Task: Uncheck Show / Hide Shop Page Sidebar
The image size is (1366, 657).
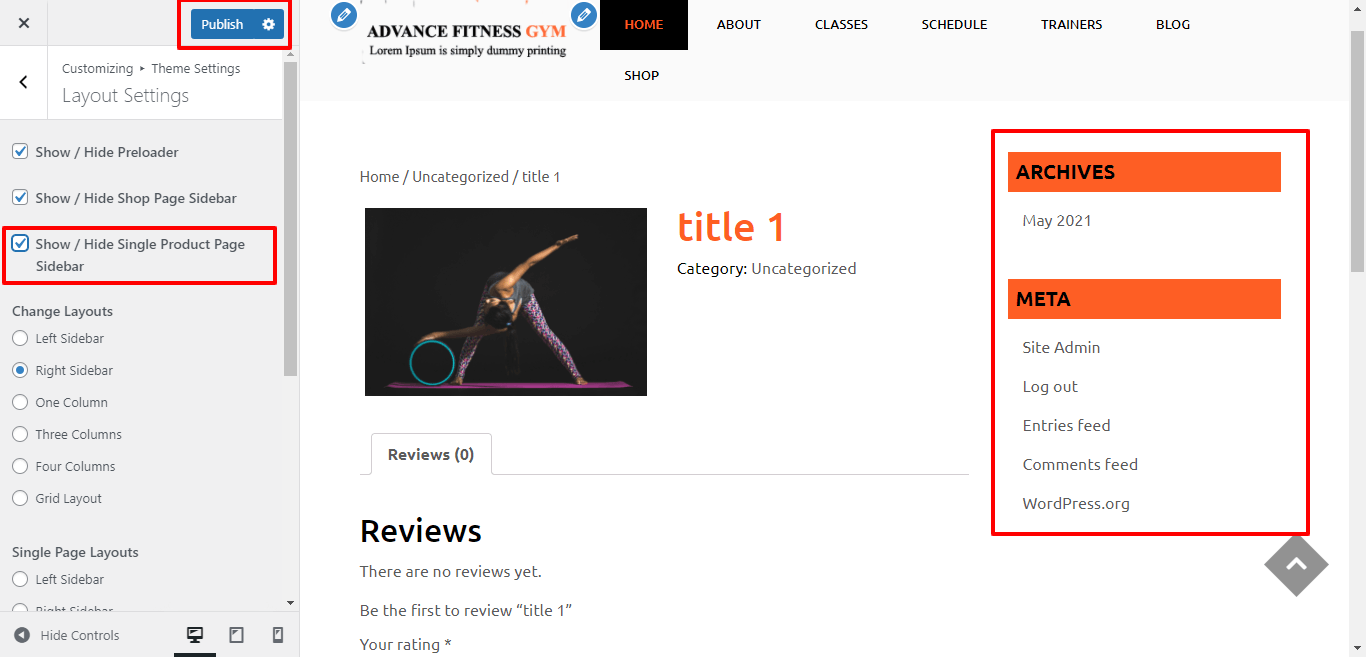Action: coord(20,198)
